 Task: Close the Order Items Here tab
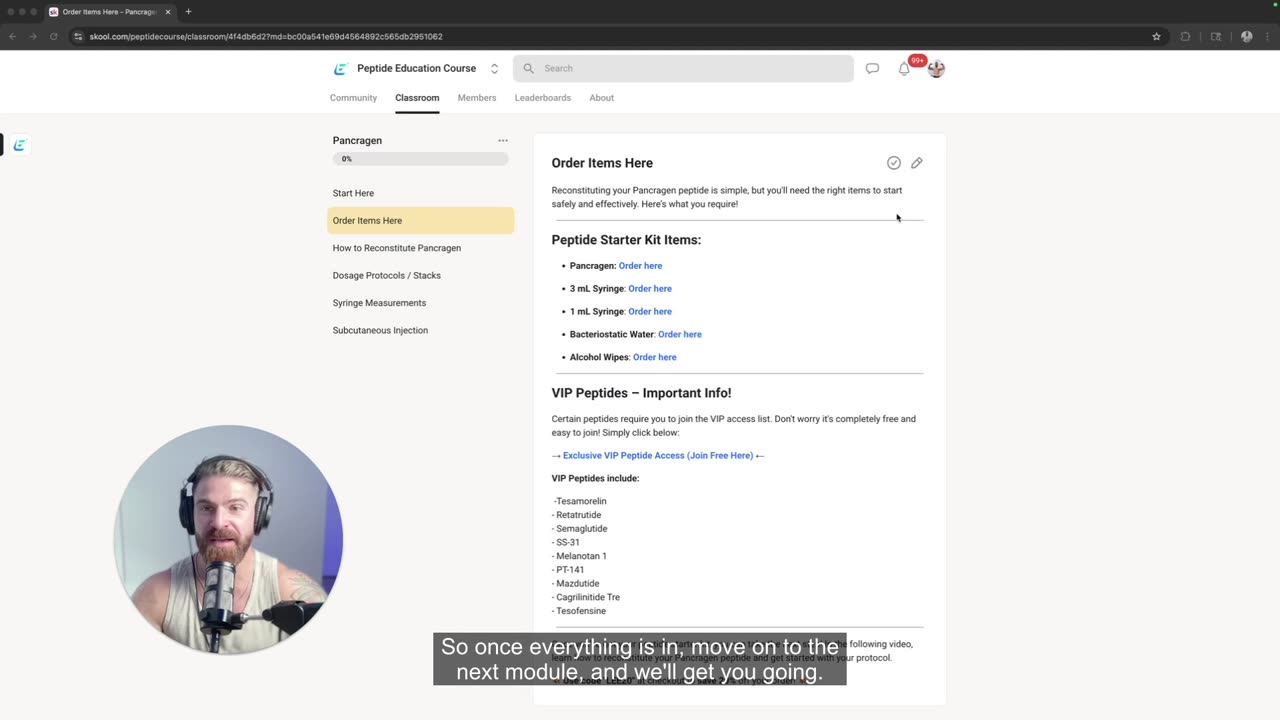click(x=168, y=12)
